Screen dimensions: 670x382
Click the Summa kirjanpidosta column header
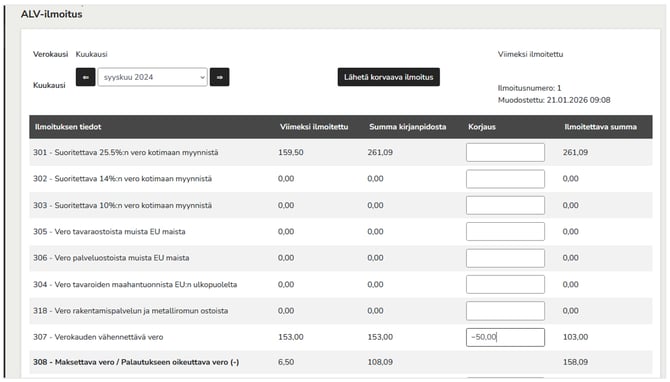[408, 127]
